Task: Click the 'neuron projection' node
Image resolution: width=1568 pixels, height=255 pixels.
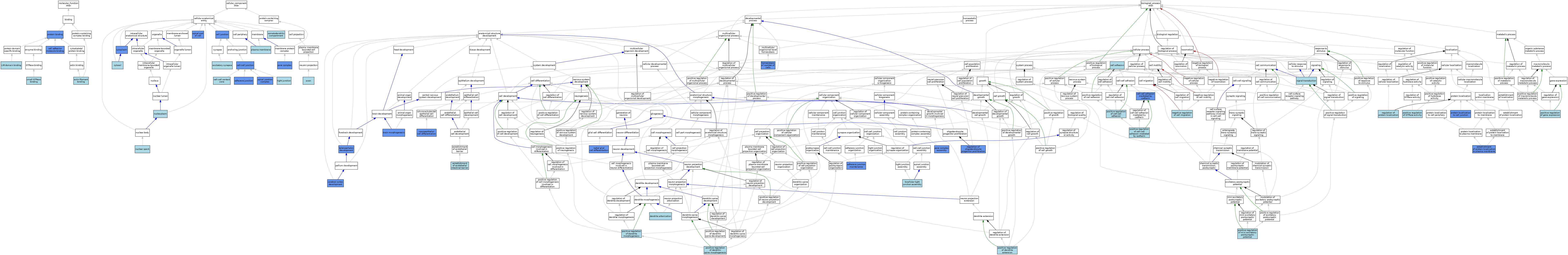Action: (309, 65)
